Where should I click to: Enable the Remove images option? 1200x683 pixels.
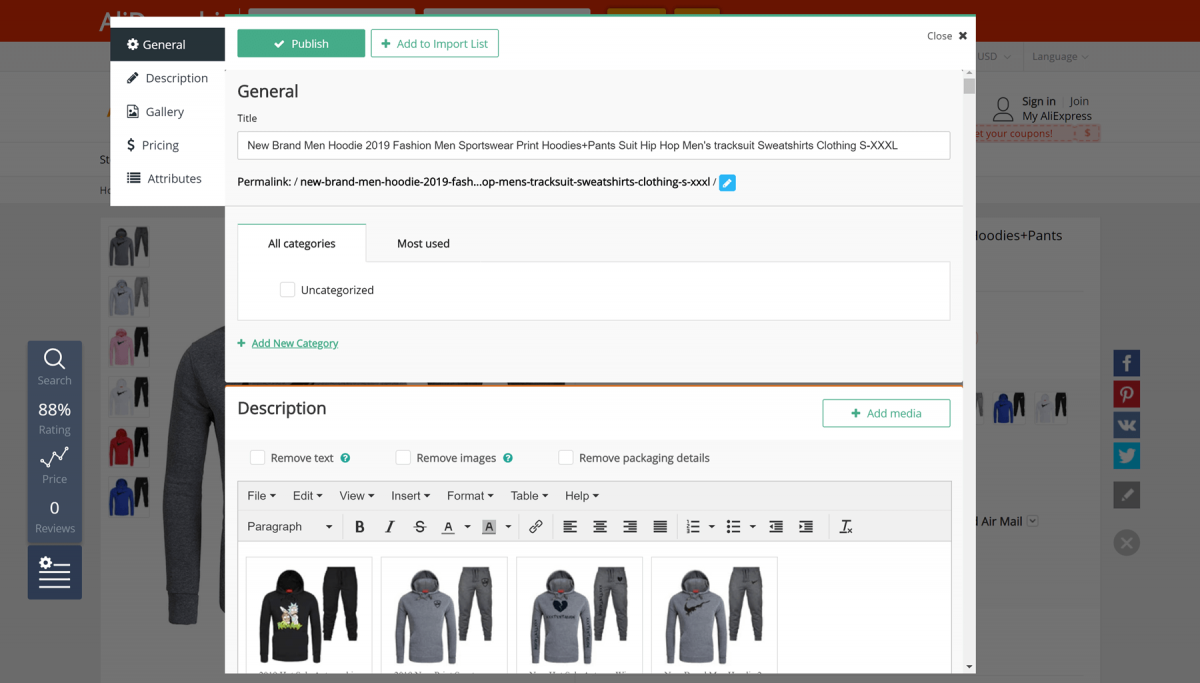pos(403,457)
